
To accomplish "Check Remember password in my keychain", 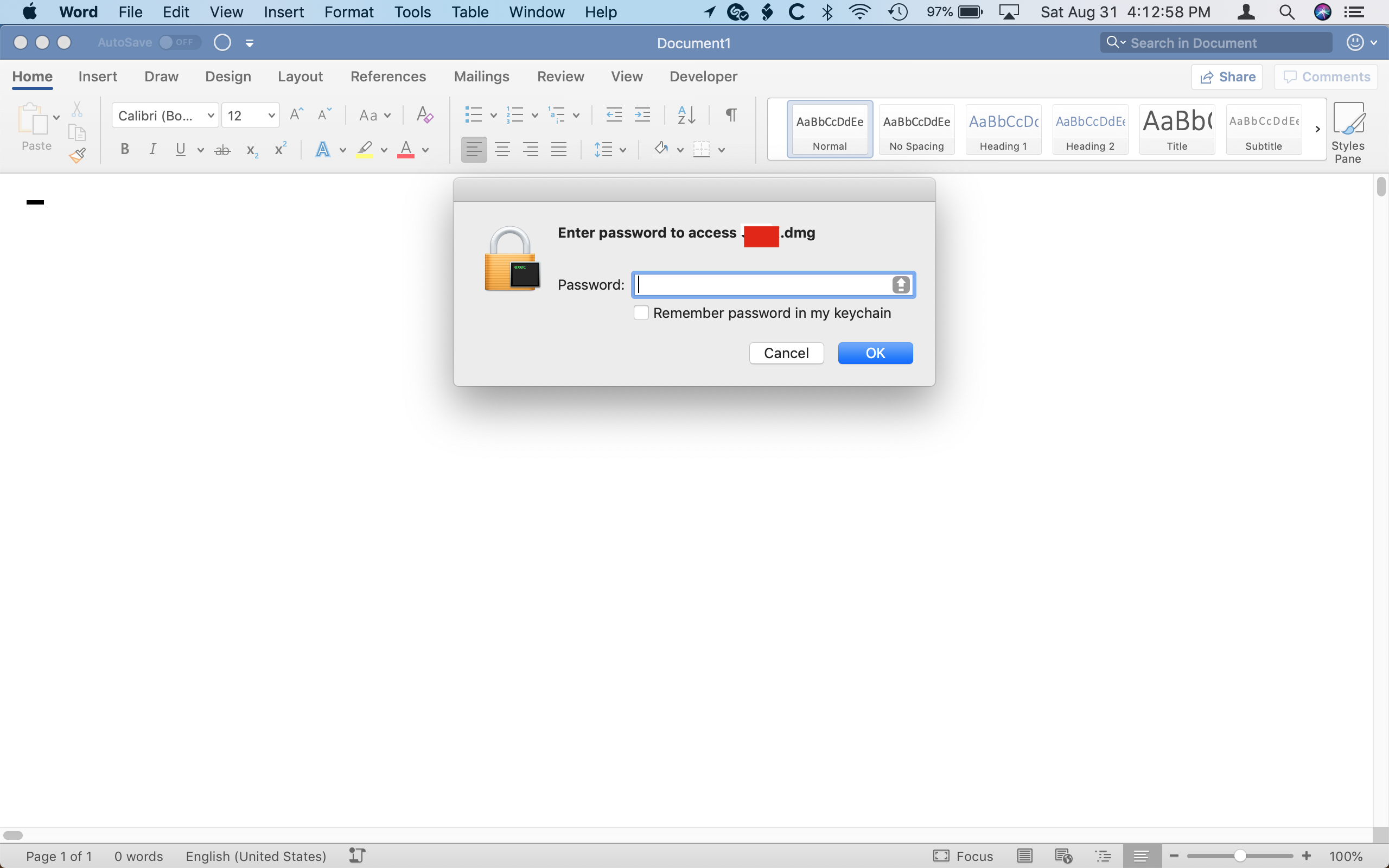I will [641, 313].
